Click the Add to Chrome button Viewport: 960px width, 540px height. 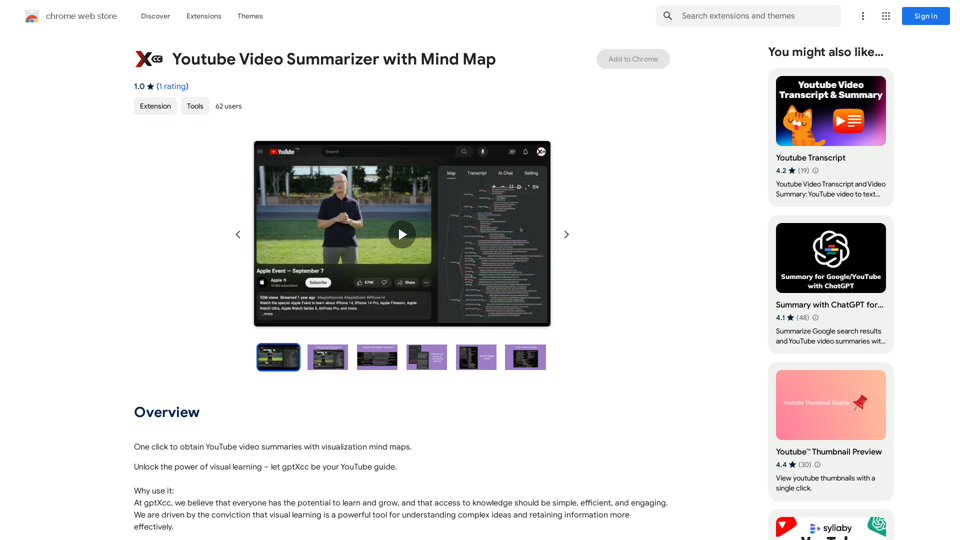pos(633,59)
